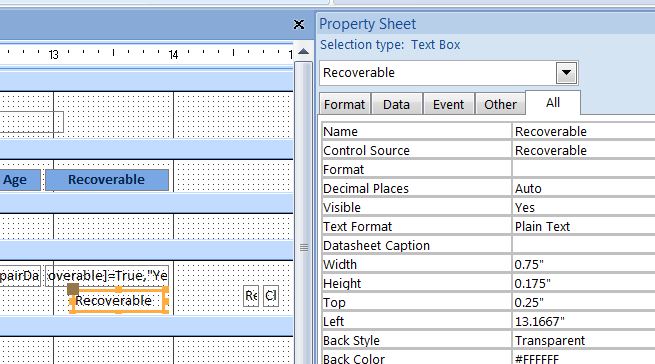This screenshot has height=364, width=655.
Task: Select the small 'Cl' control in the detail section
Action: (x=271, y=296)
